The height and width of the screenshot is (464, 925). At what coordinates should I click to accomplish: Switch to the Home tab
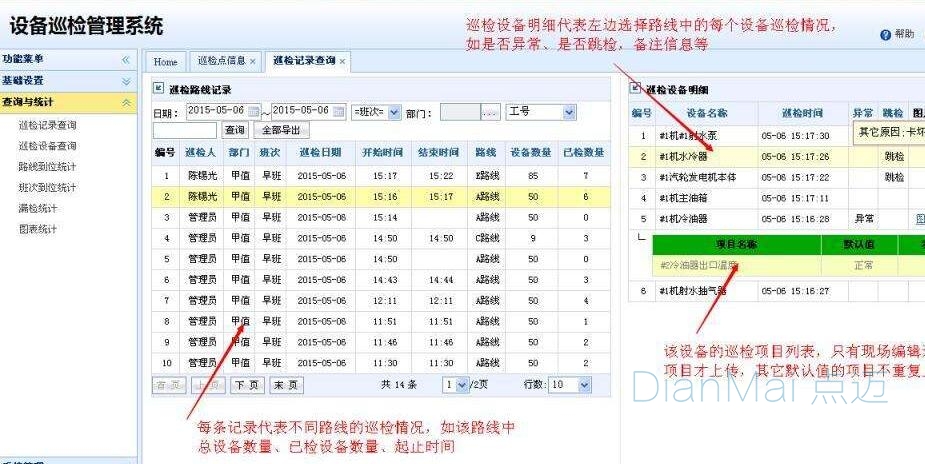coord(165,61)
